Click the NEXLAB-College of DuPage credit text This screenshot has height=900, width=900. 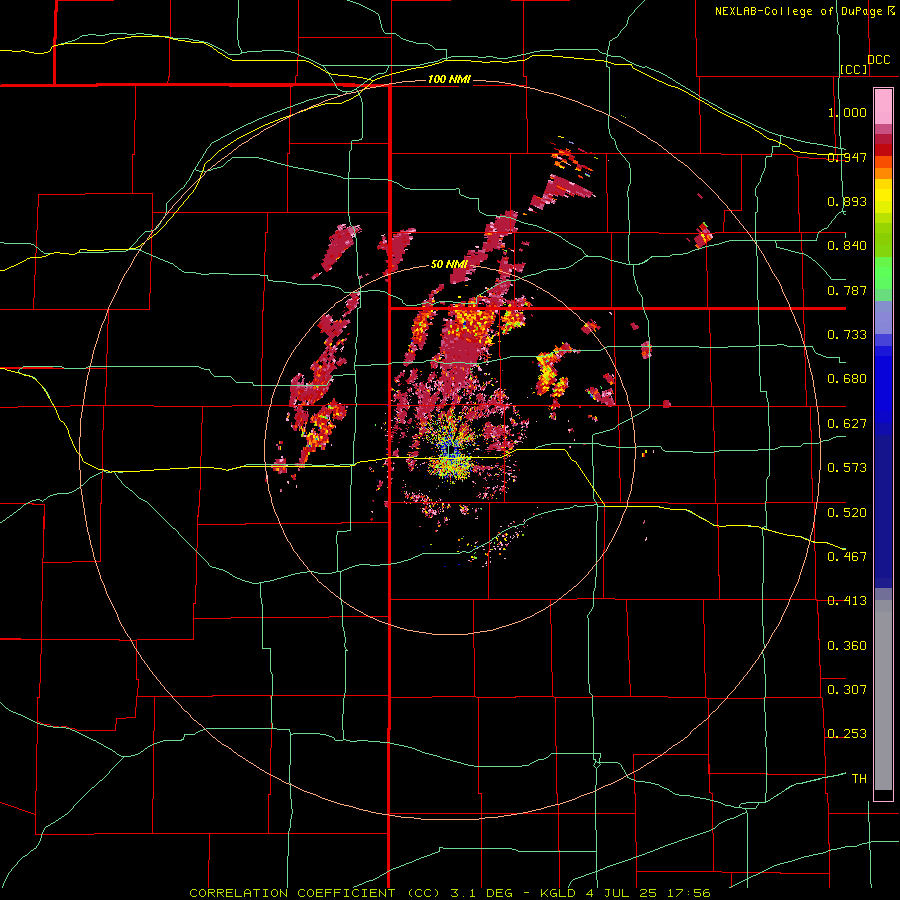click(x=799, y=11)
